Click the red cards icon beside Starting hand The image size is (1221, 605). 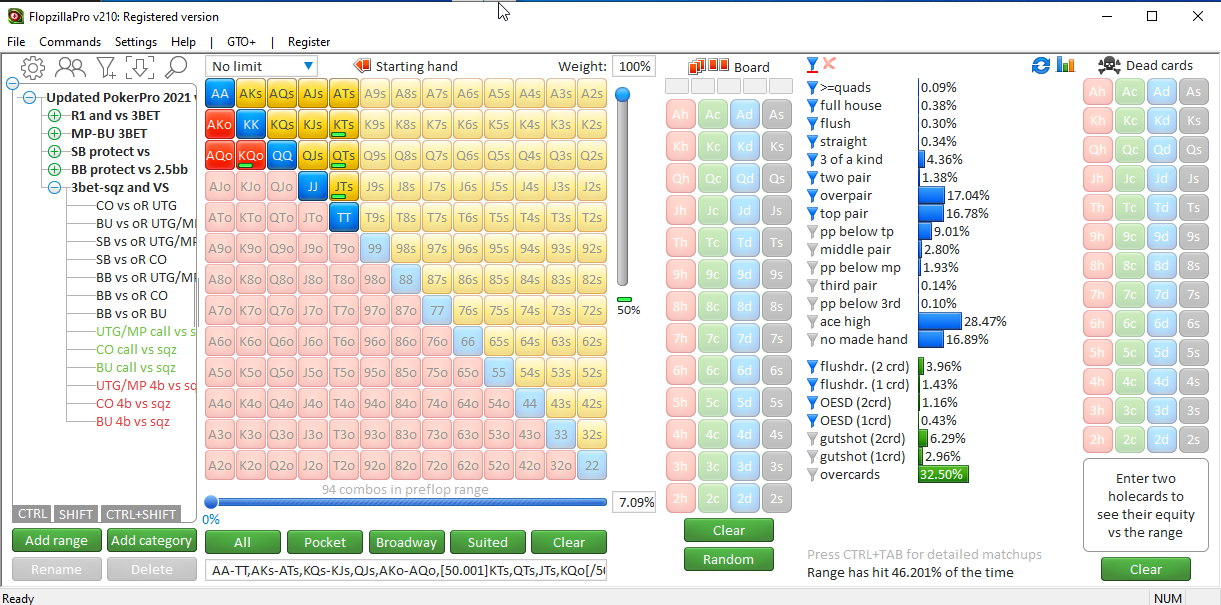pos(362,66)
